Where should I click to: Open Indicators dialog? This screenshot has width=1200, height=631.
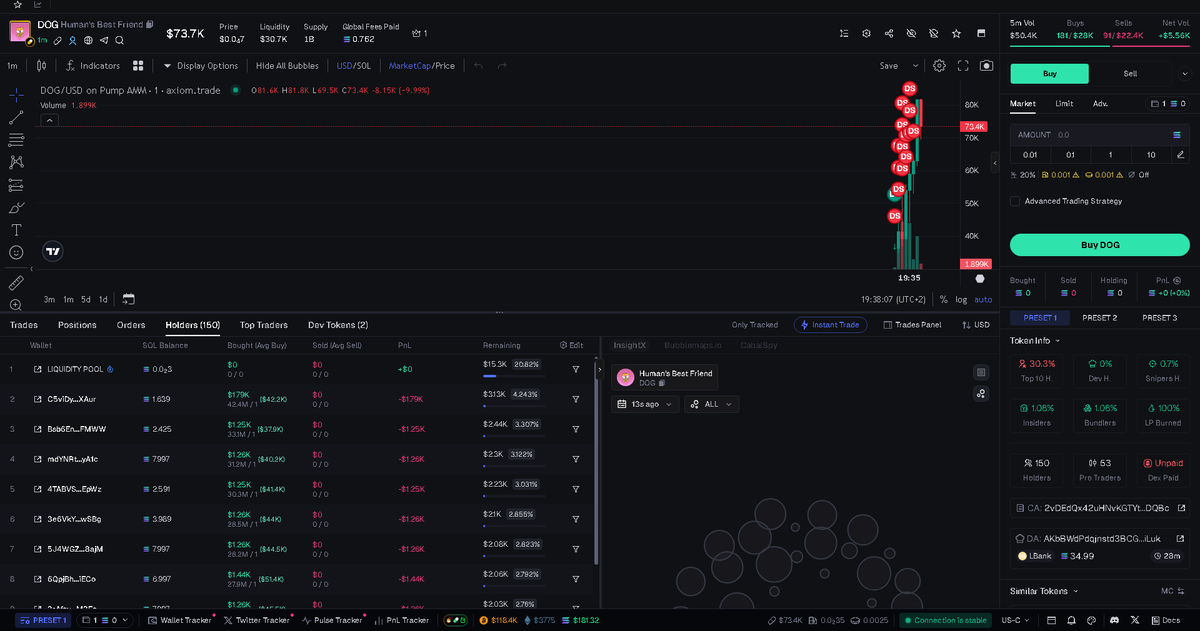pyautogui.click(x=93, y=66)
